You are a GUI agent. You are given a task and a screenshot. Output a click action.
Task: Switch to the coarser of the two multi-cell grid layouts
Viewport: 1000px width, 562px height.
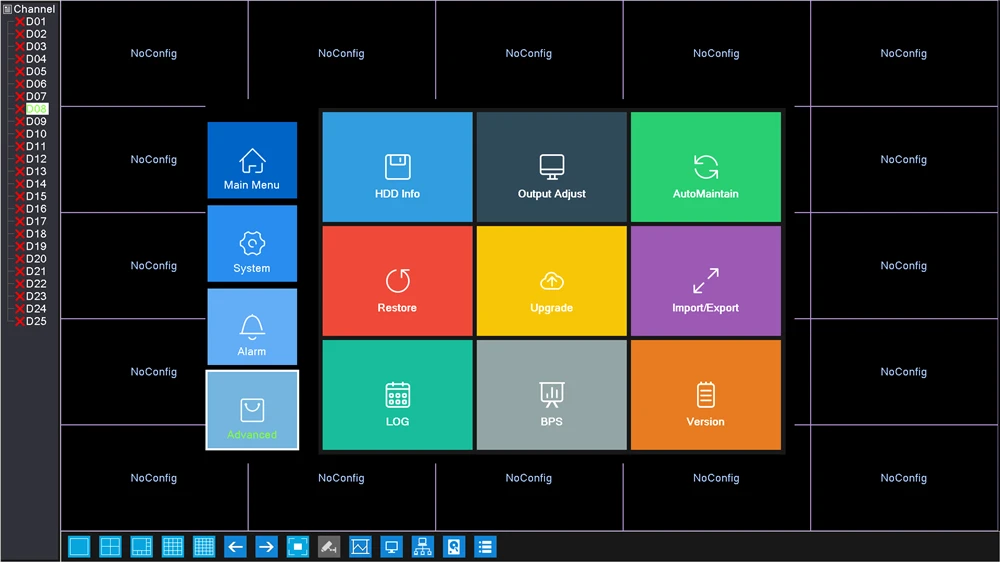(x=173, y=547)
